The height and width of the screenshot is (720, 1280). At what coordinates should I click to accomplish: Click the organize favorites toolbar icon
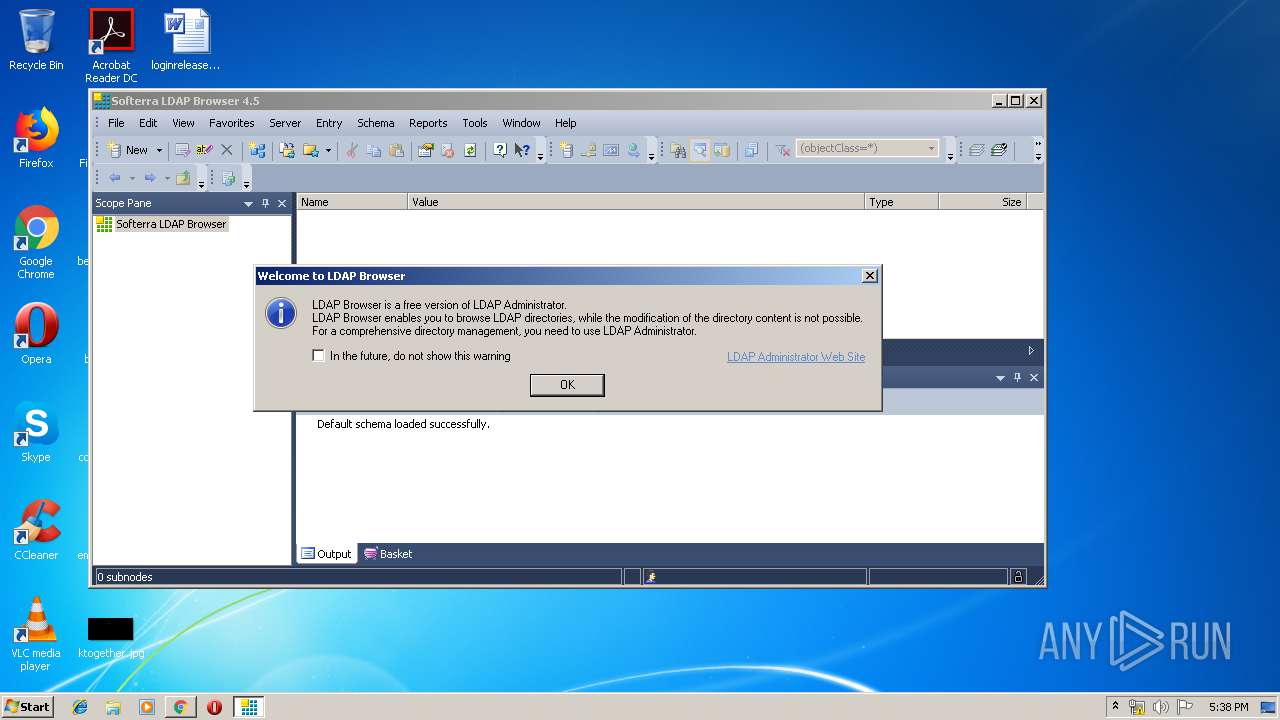[288, 150]
